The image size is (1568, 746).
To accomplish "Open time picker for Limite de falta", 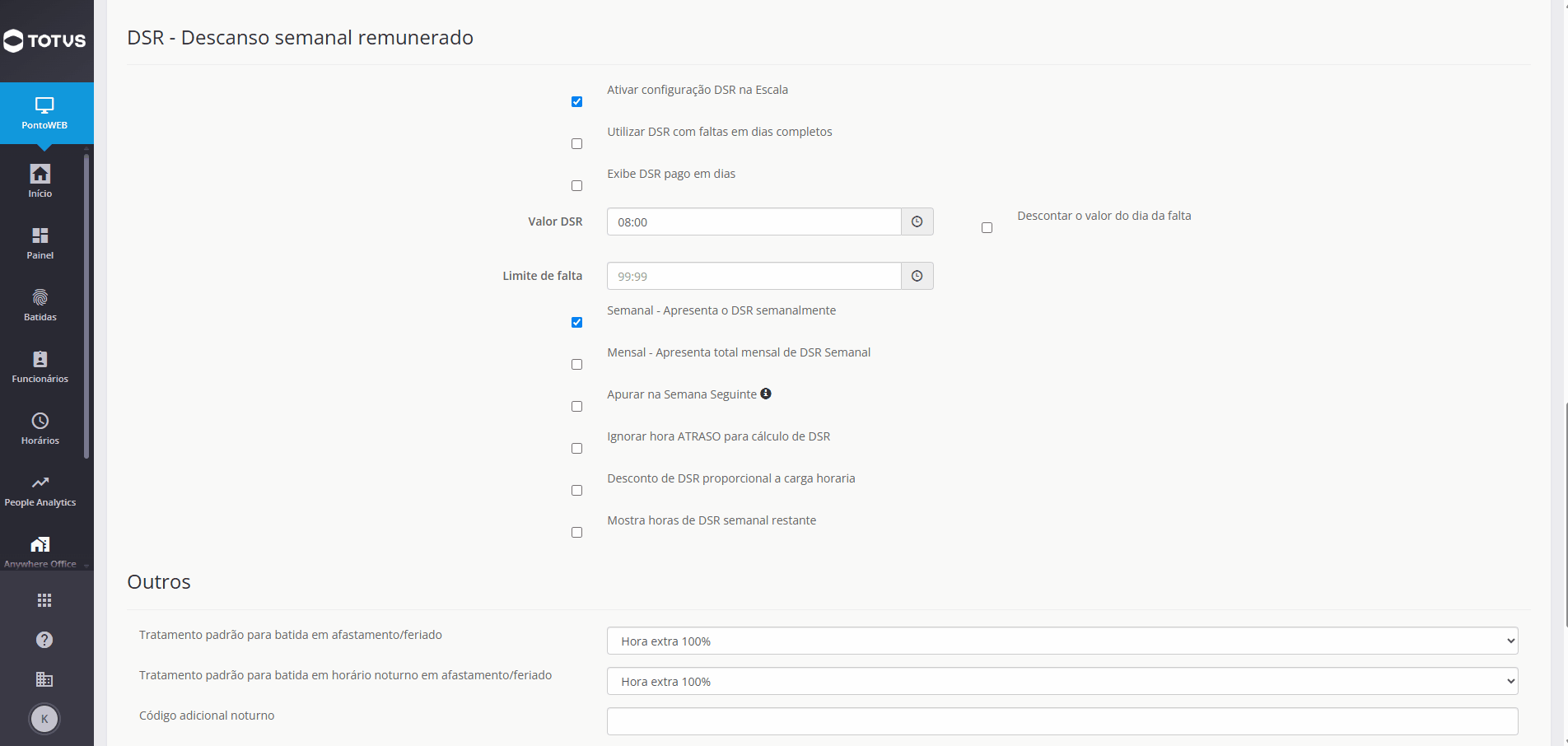I will tap(917, 276).
